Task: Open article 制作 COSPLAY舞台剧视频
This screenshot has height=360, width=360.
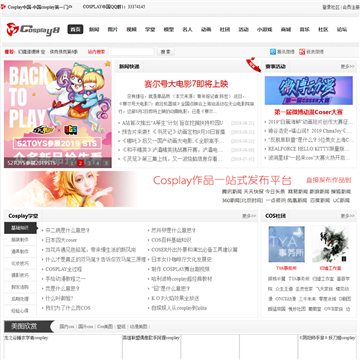Action: (x=180, y=269)
